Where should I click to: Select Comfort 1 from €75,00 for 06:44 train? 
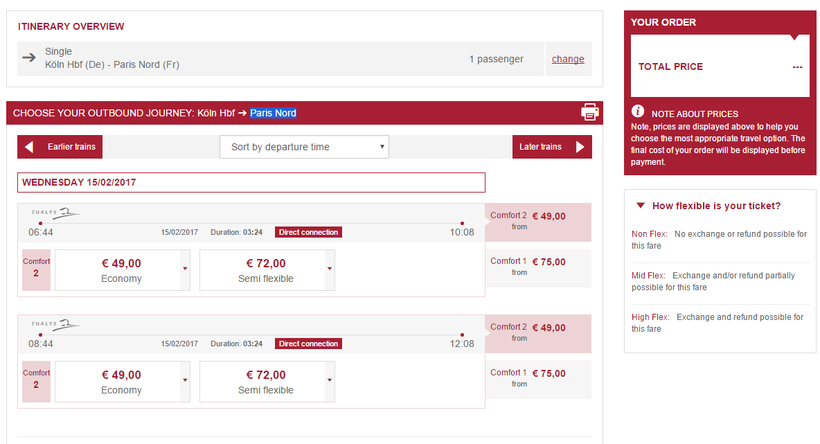click(x=539, y=267)
